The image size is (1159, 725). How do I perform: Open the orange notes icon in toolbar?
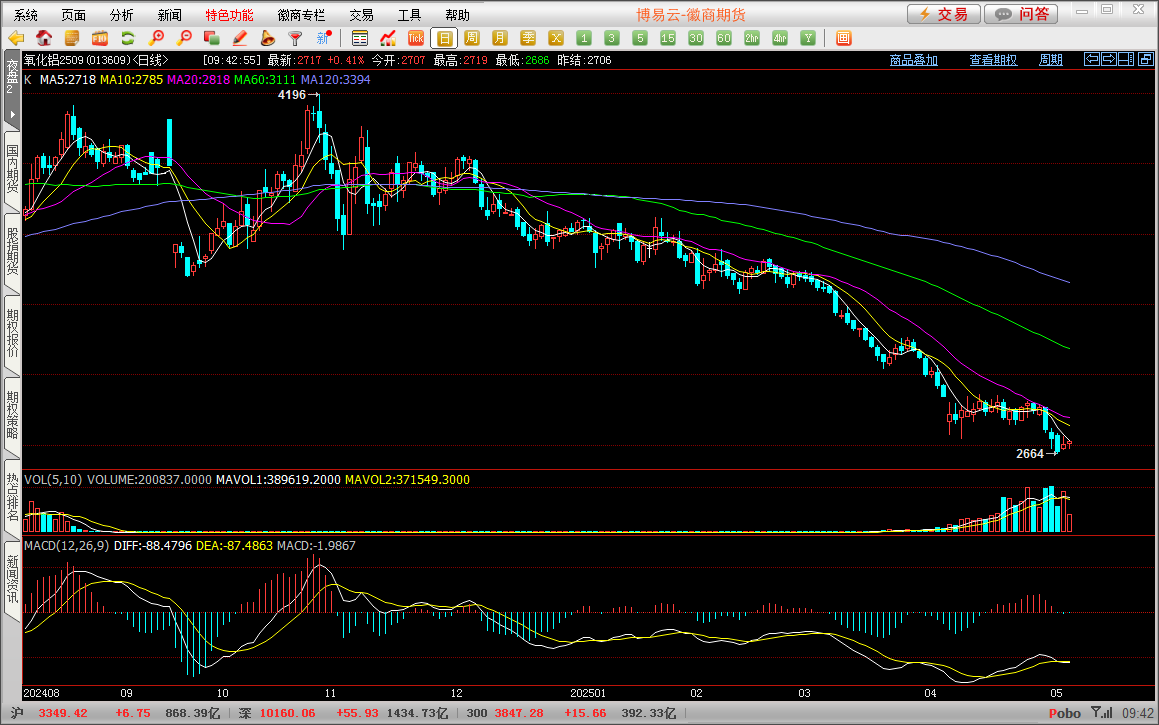pyautogui.click(x=72, y=38)
